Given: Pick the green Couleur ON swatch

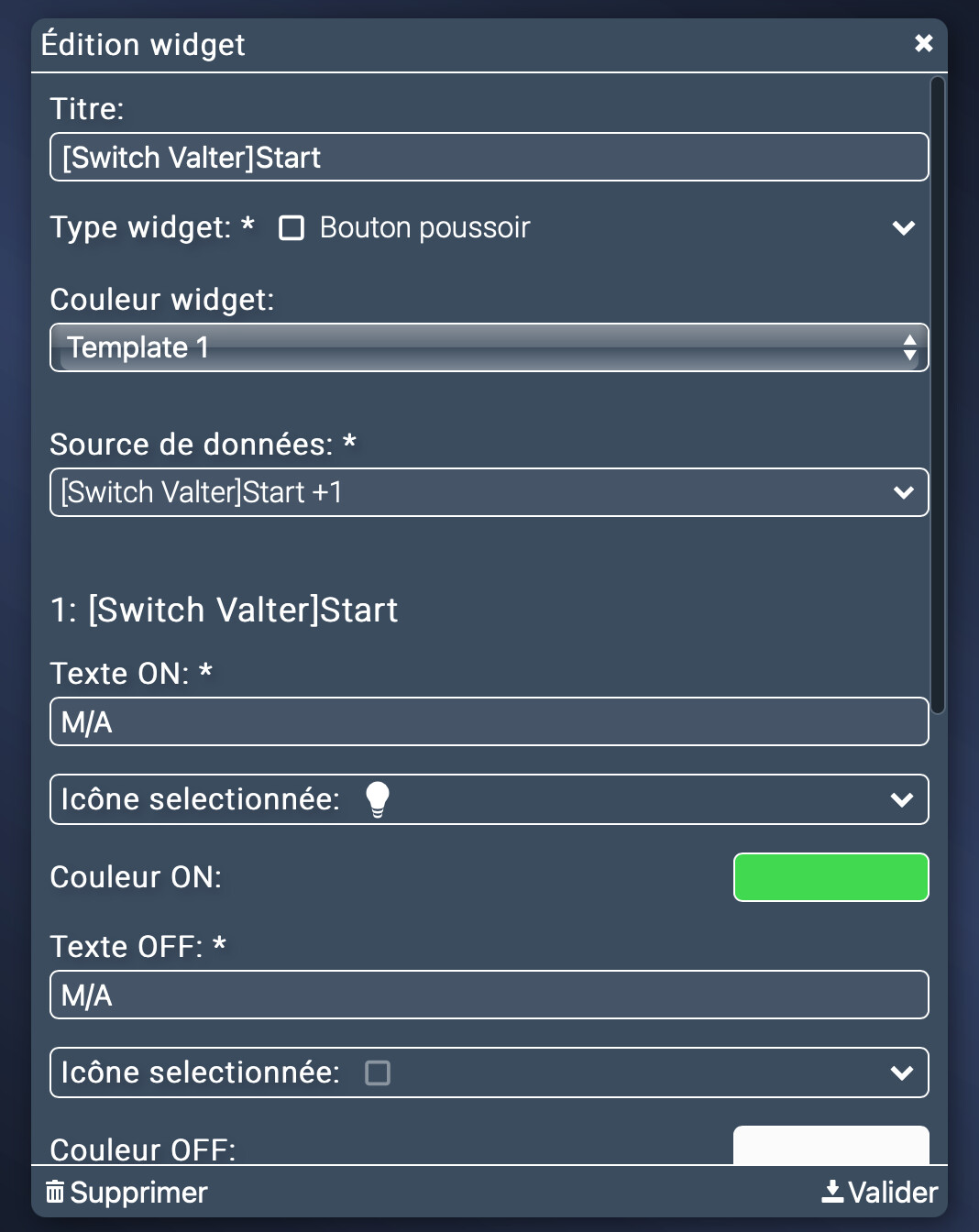Looking at the screenshot, I should point(830,877).
